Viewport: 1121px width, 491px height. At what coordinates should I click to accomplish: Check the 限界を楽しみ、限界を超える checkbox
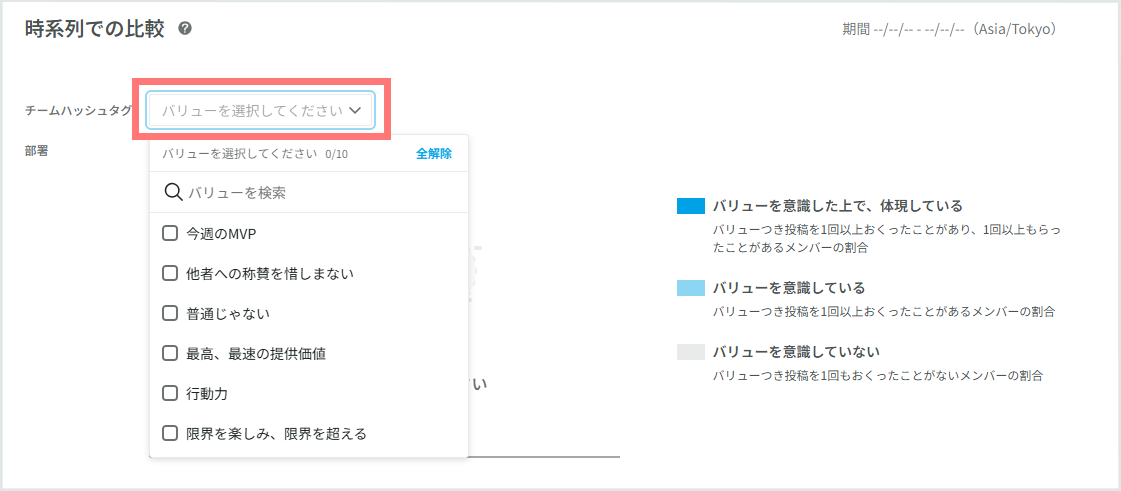click(169, 433)
